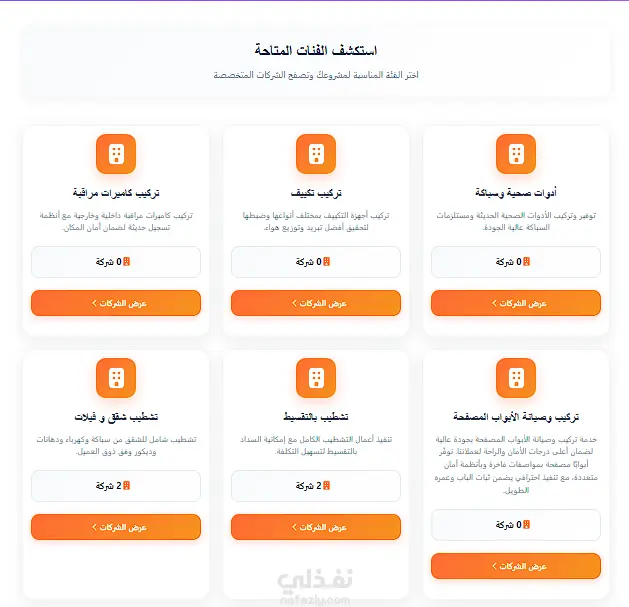Click the تركيب كاميرات مراقبة card title
Screen dimensions: 629x607
(116, 193)
